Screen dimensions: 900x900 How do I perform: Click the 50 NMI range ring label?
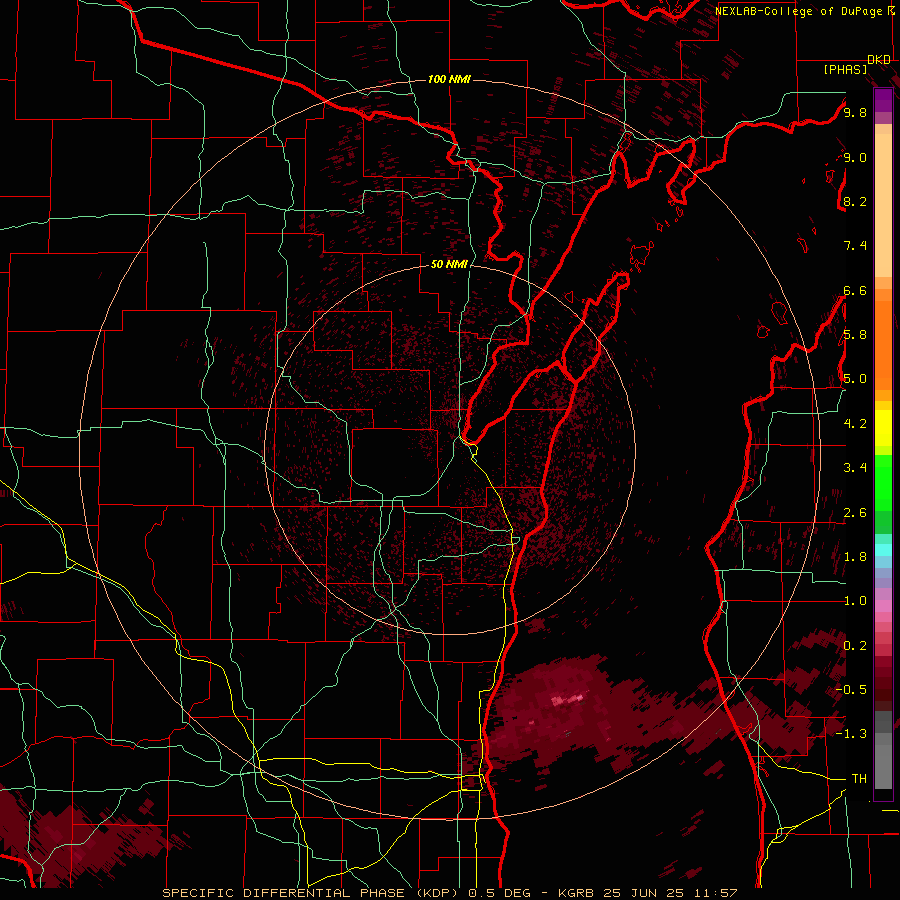point(449,264)
